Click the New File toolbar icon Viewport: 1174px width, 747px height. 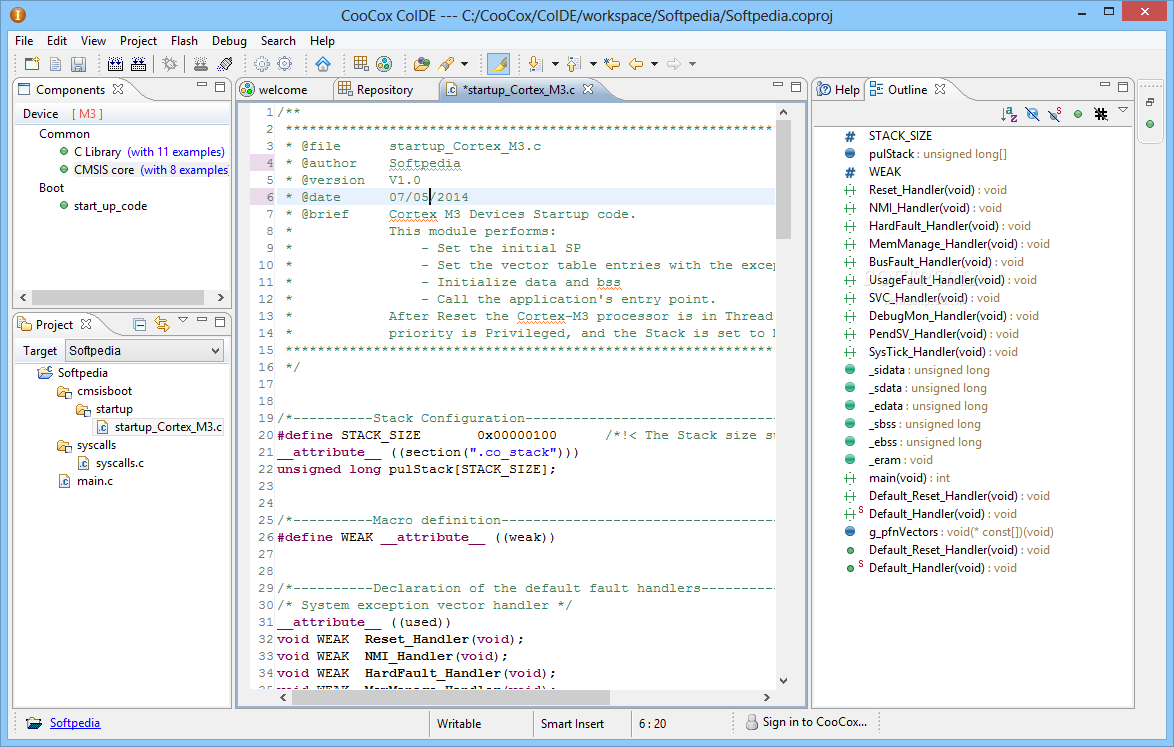[55, 64]
